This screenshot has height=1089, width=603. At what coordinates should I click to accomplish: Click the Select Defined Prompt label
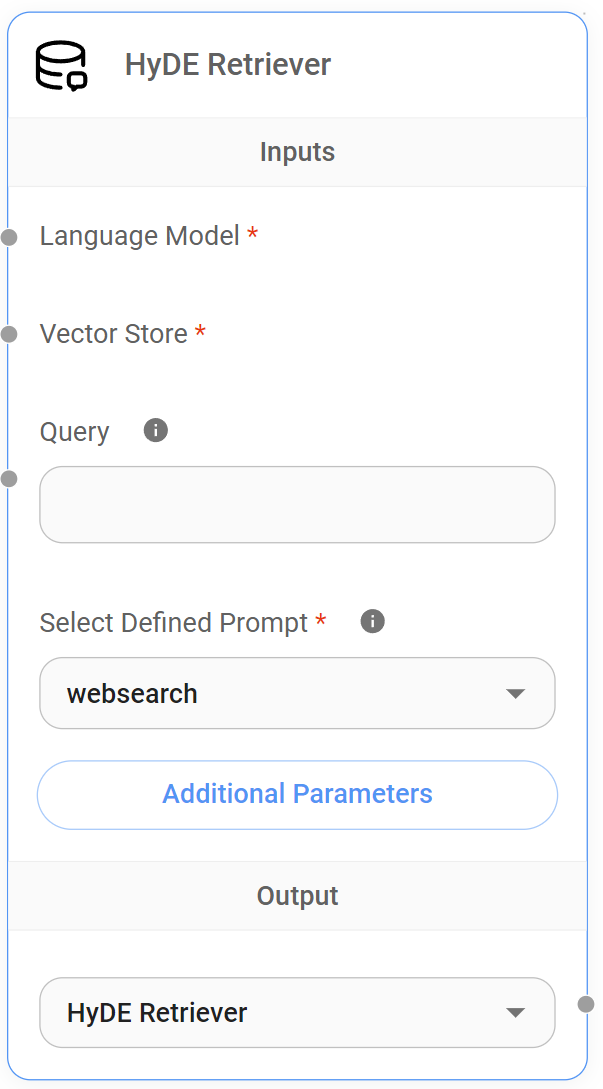(174, 623)
